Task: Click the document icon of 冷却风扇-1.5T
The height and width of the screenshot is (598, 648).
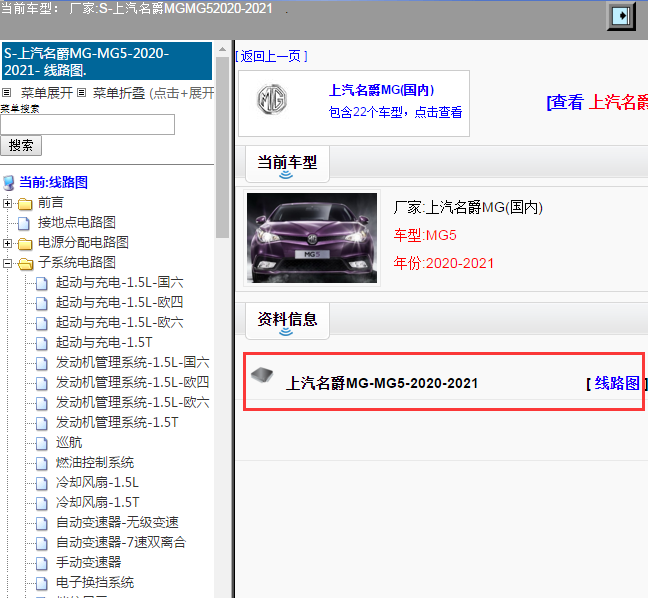Action: 41,503
